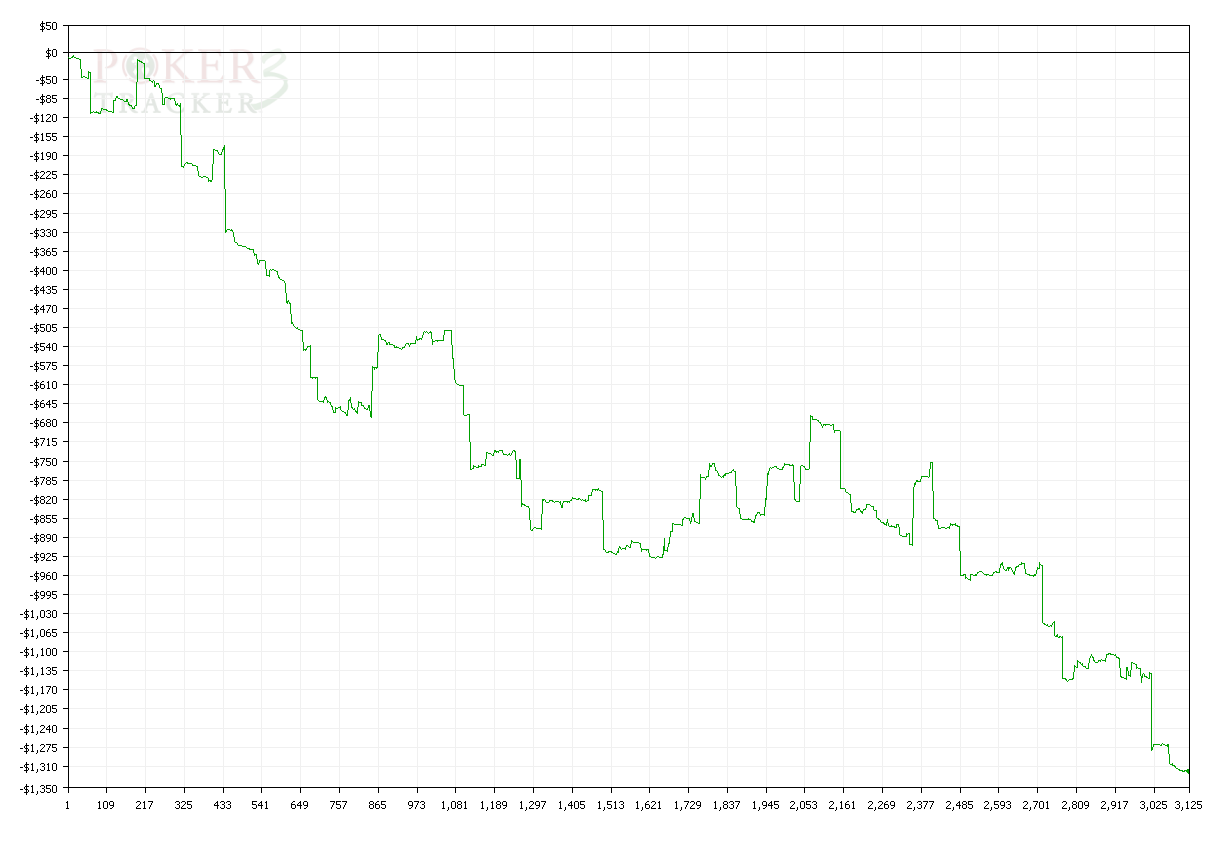Pick the 2,701 horizontal axis label

tap(1036, 804)
